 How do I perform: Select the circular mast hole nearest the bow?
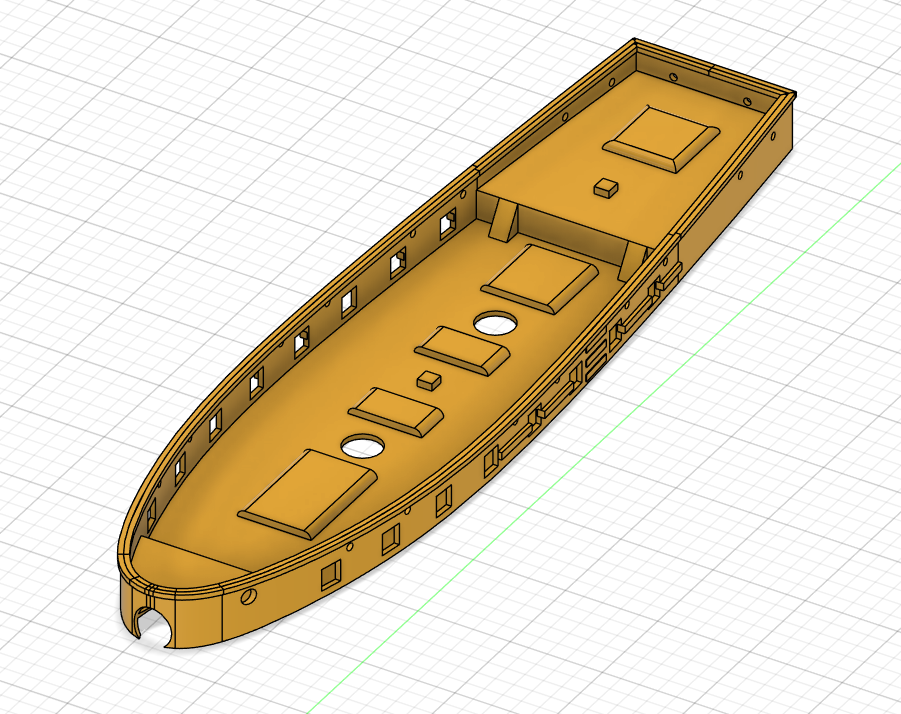coord(363,446)
